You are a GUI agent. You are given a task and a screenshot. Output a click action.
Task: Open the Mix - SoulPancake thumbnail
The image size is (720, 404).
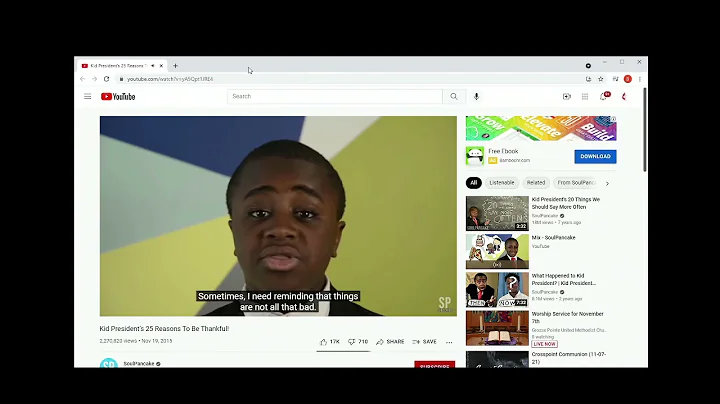(x=497, y=252)
